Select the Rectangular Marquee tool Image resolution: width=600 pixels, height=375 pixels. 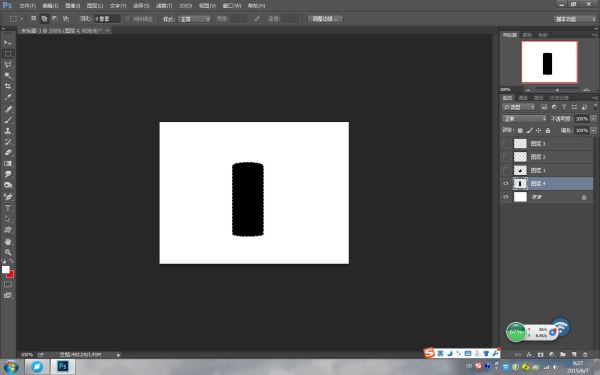(x=8, y=54)
